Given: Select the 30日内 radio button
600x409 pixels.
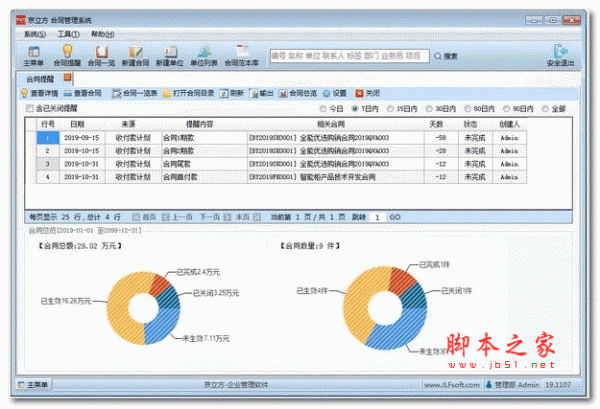Looking at the screenshot, I should click(x=429, y=109).
